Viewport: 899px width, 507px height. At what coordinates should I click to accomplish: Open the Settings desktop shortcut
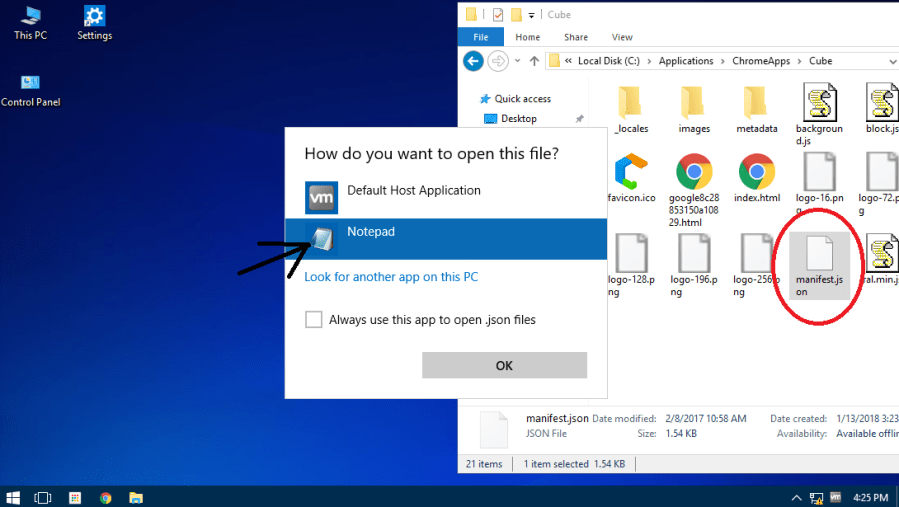pyautogui.click(x=94, y=23)
